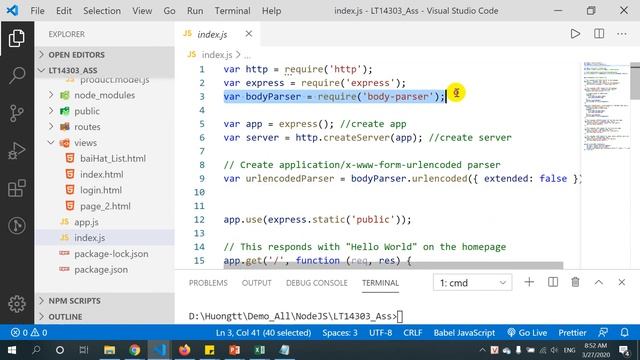Open the Manage gear settings
640x360 pixels.
point(17,304)
